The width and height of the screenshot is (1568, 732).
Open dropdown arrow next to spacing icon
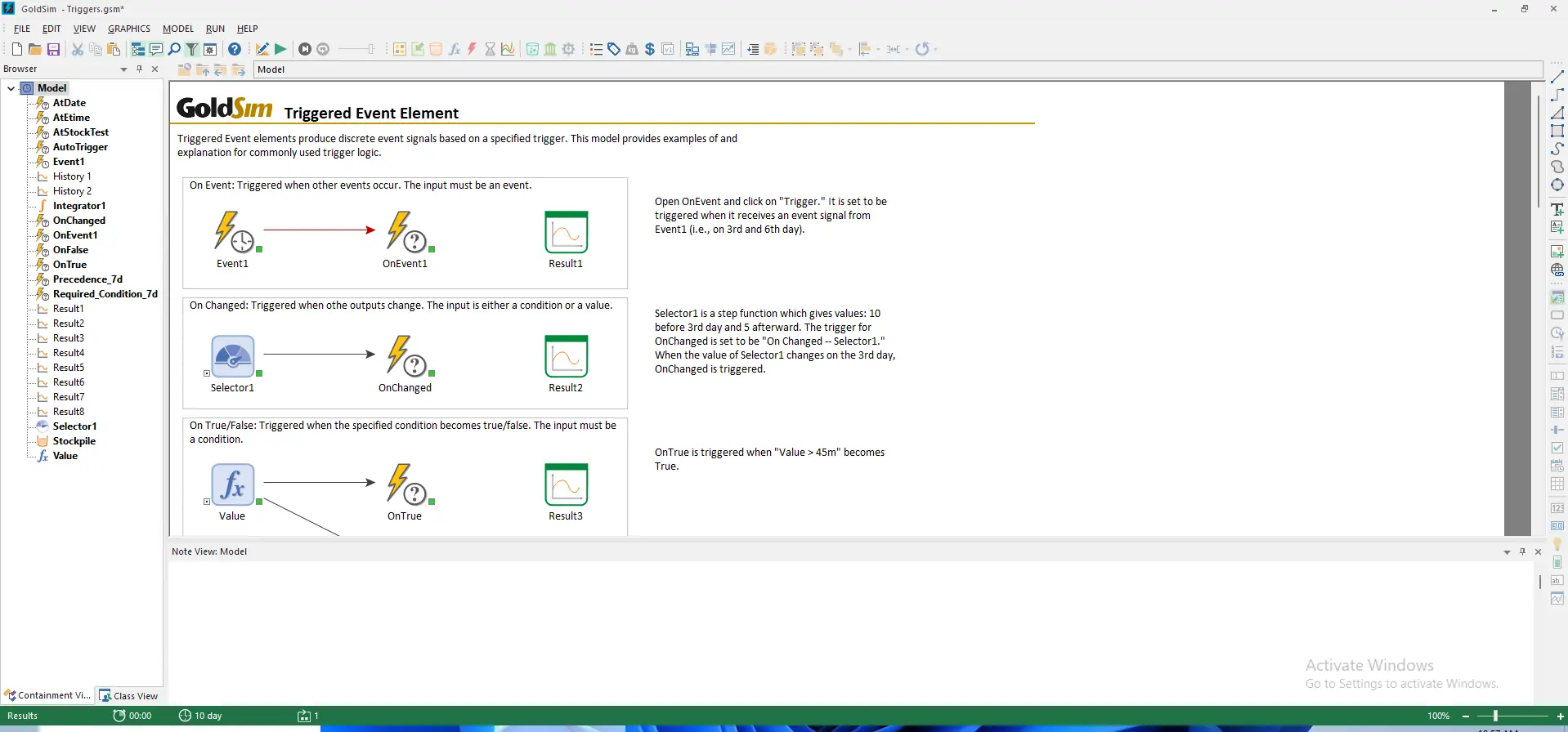(907, 49)
